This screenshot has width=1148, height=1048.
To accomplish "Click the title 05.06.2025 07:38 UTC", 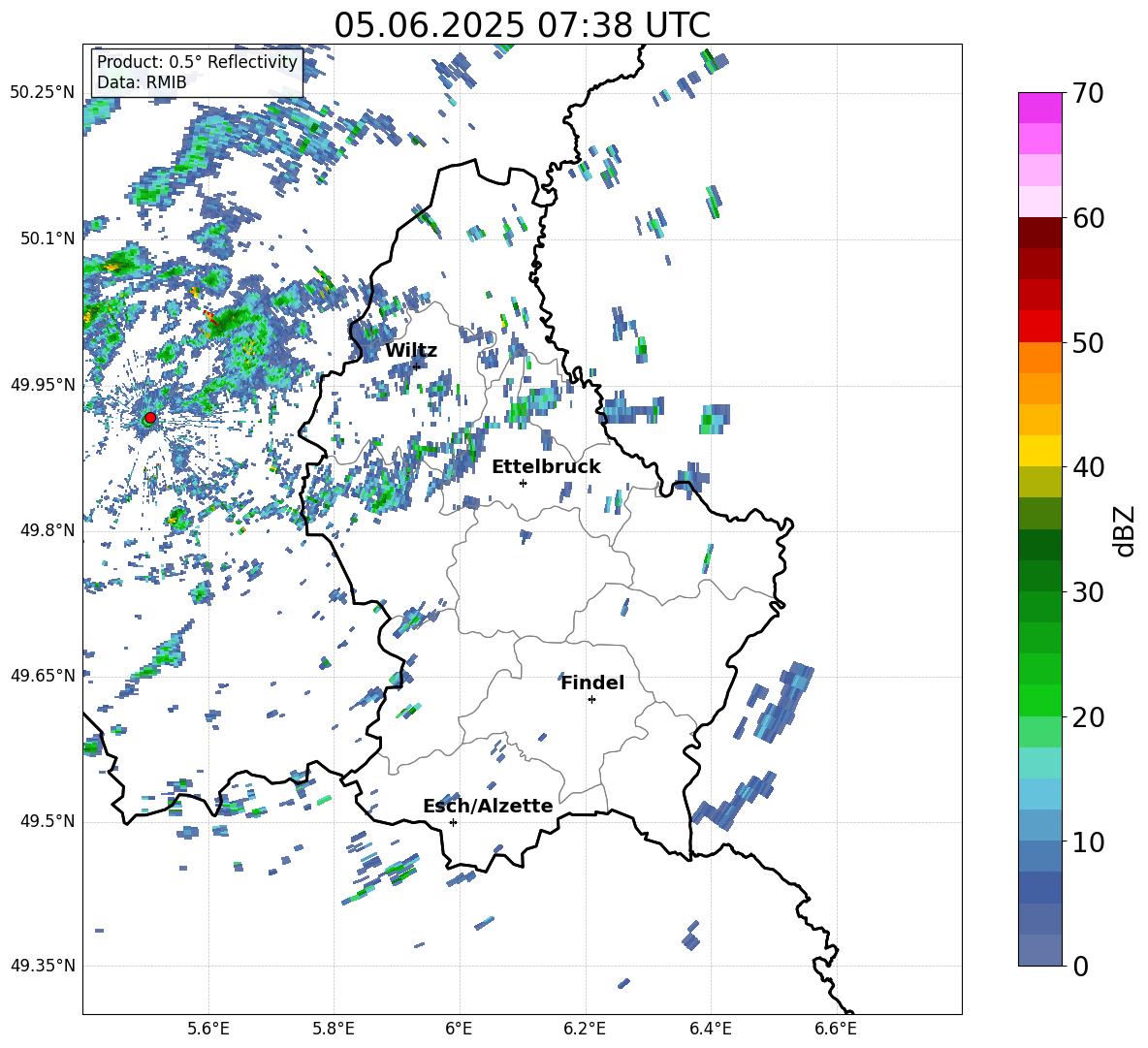I will click(522, 25).
